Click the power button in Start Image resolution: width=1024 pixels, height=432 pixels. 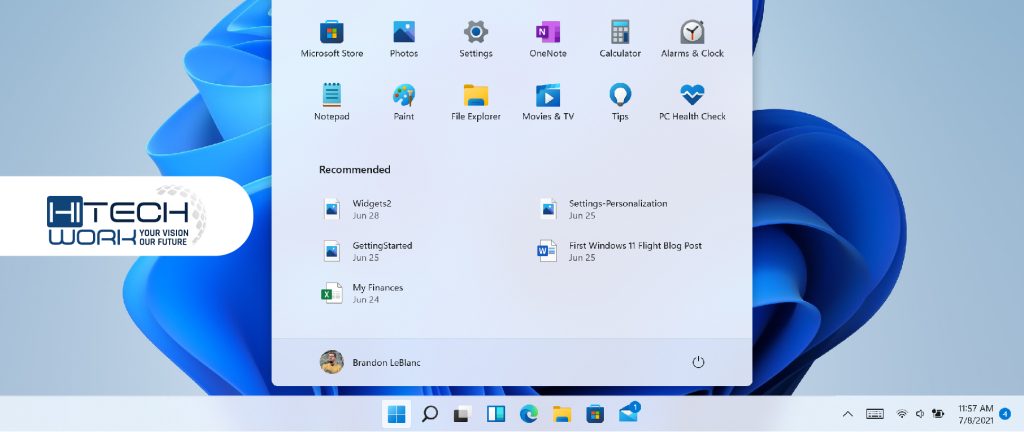[x=698, y=362]
